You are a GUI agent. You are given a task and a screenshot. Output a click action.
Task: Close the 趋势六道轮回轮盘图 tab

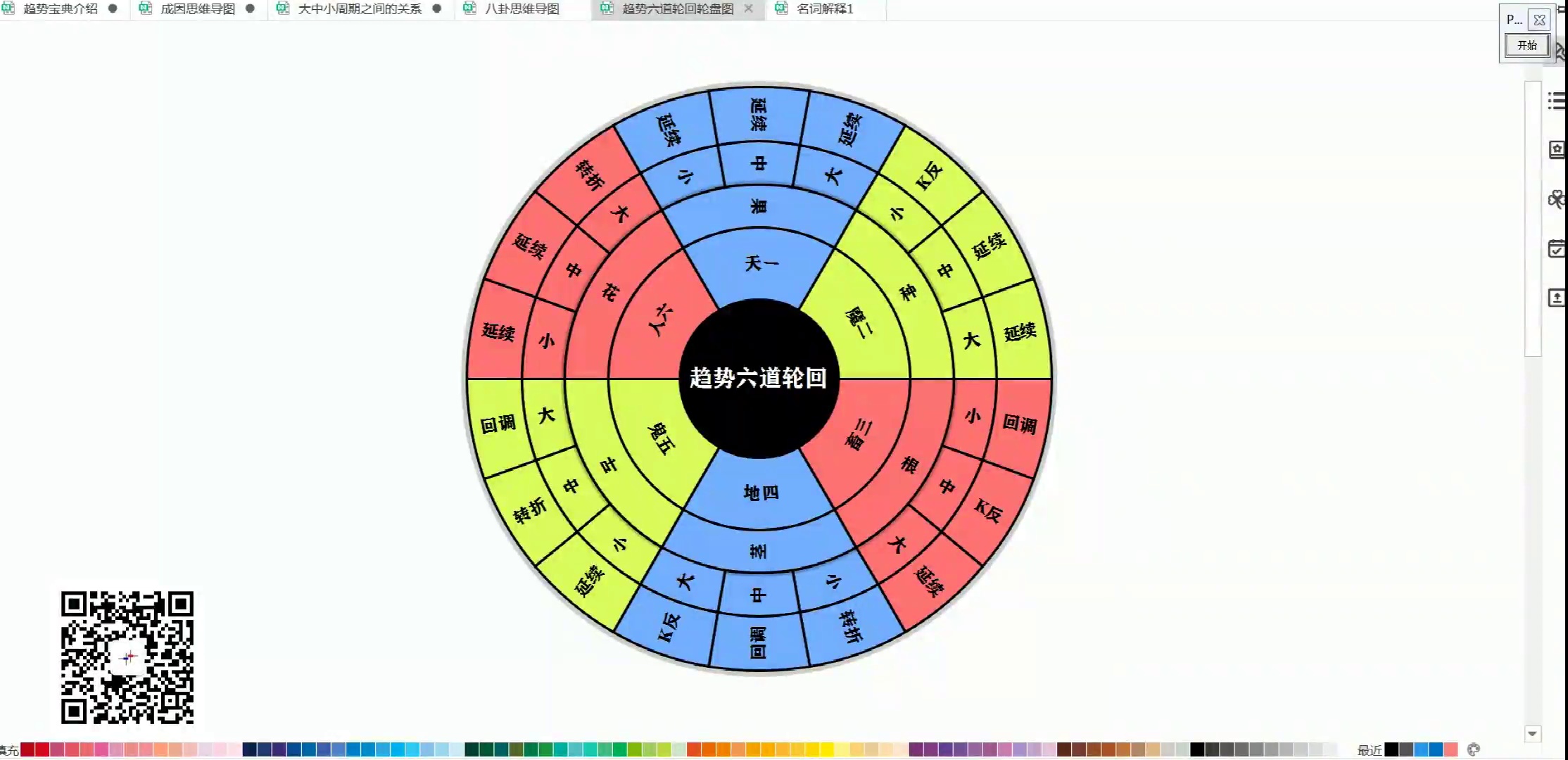(749, 8)
